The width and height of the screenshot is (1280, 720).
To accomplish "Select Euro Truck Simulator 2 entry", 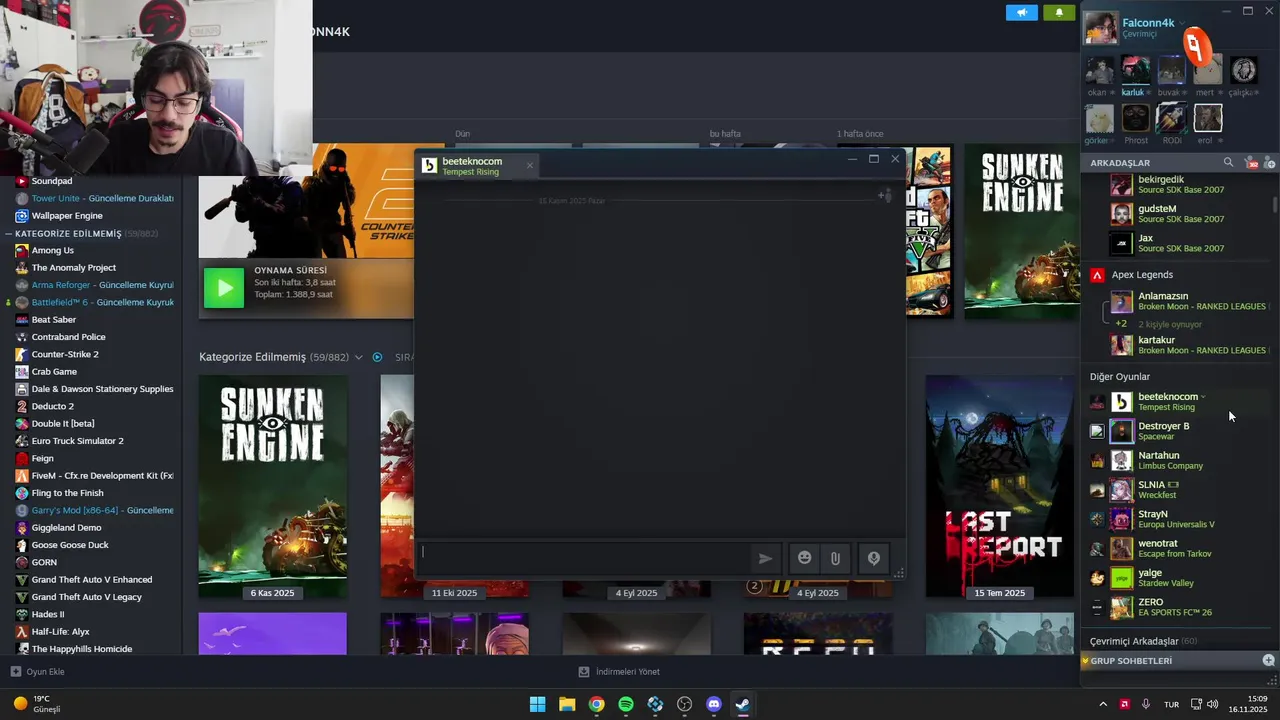I will coord(77,441).
